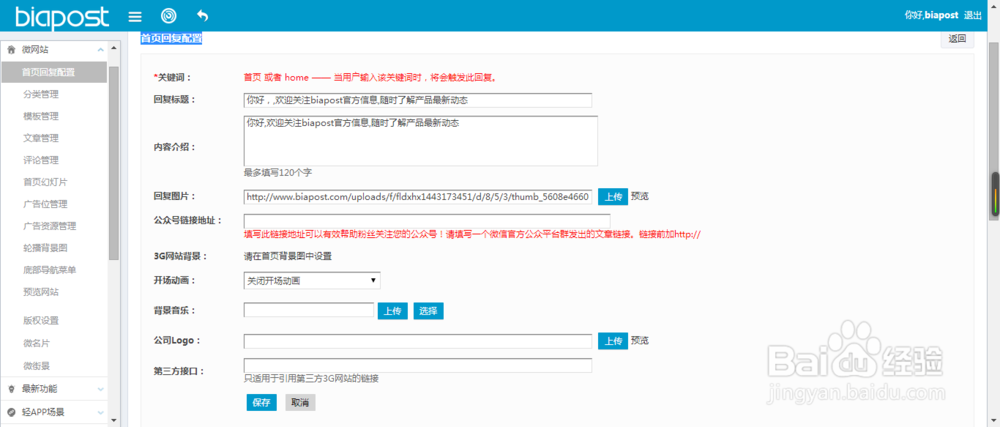Click the sidebar scrollbar up arrow
This screenshot has height=427, width=1000.
tap(114, 48)
